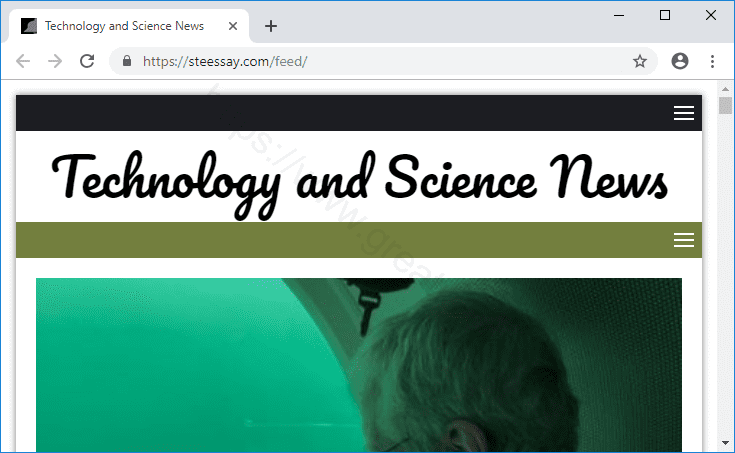Minimize the browser window

(x=619, y=15)
